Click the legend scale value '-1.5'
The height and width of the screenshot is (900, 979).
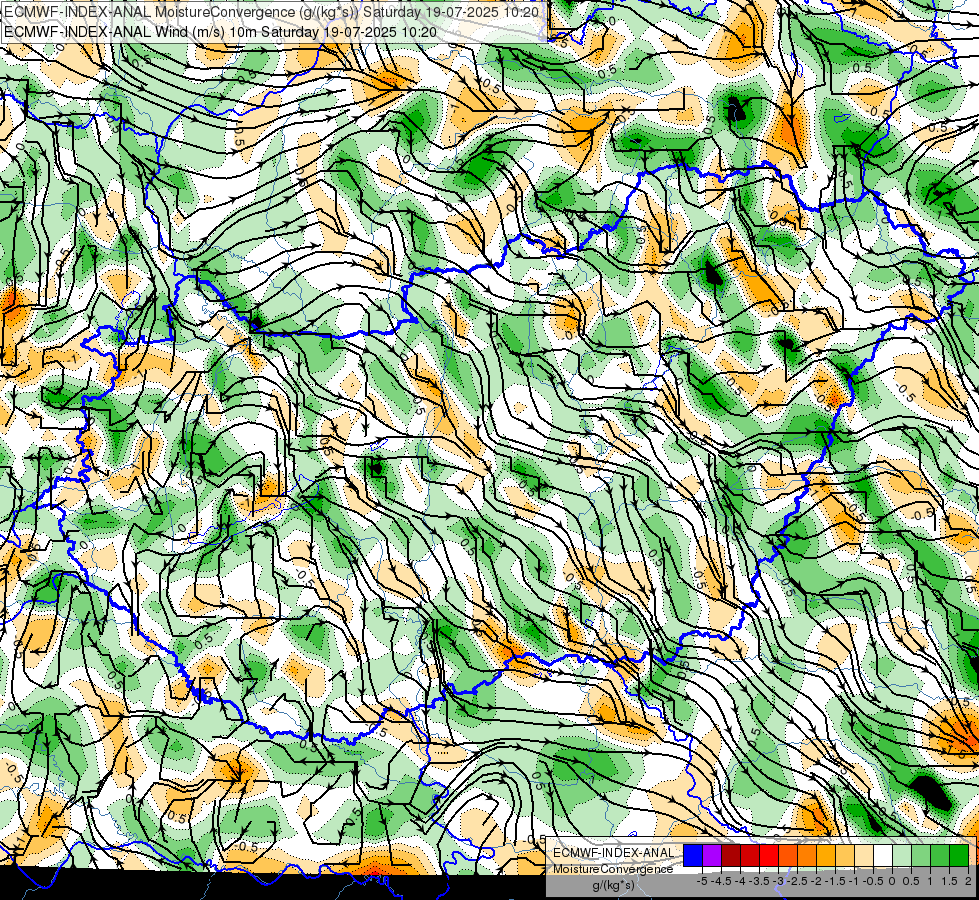(835, 881)
